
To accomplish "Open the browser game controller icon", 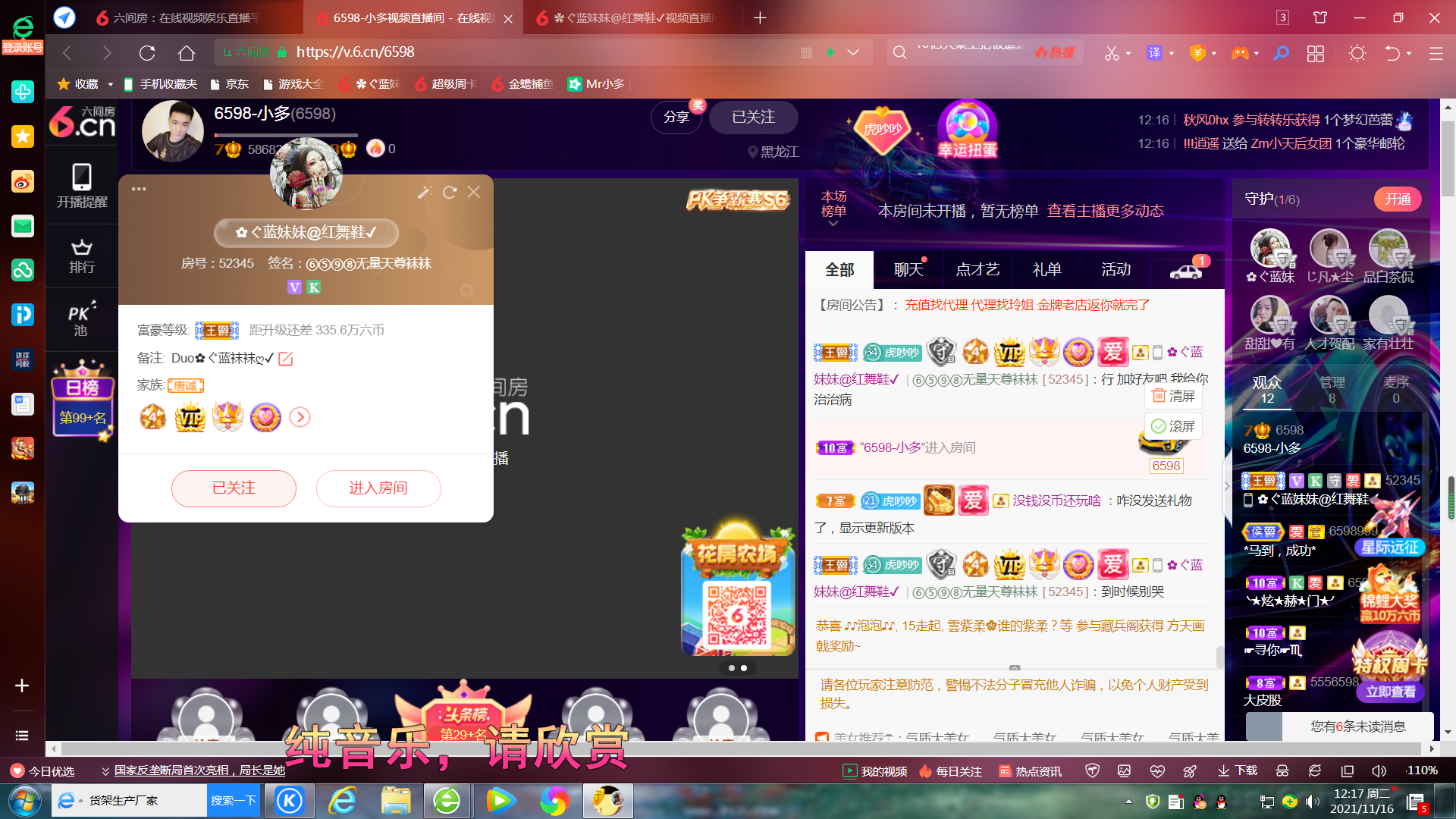I will click(1239, 53).
